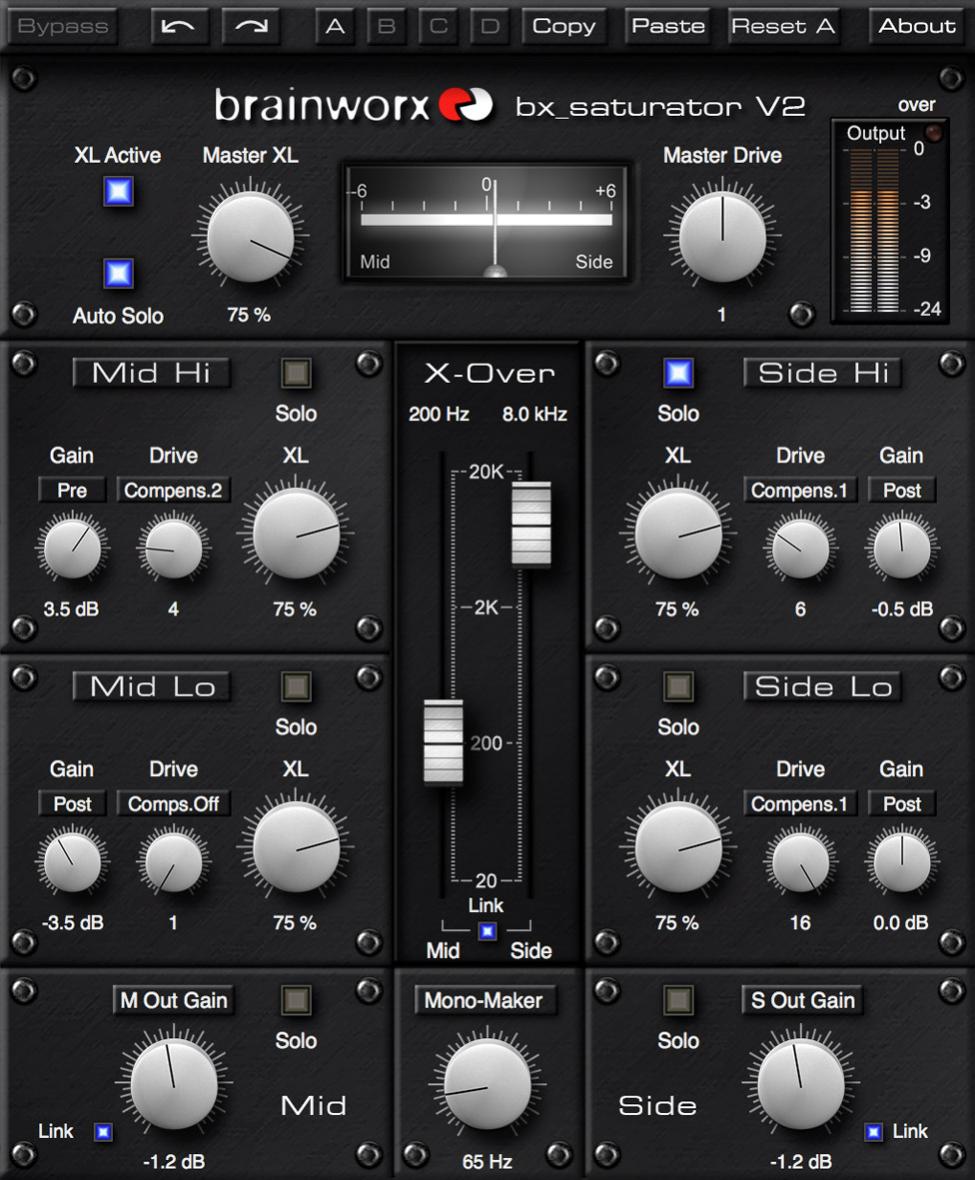
Task: Click the Mid Lo label
Action: [151, 686]
